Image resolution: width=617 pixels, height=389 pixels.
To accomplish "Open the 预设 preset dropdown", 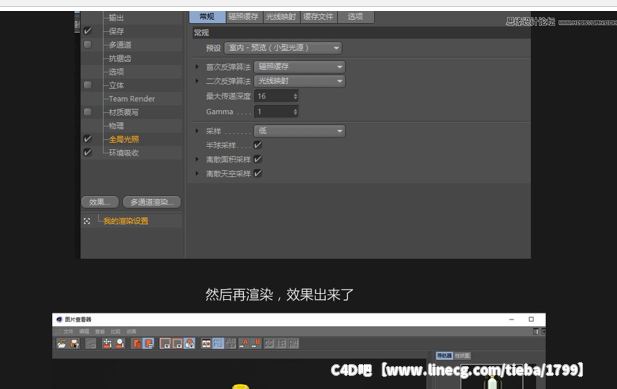I will click(283, 48).
